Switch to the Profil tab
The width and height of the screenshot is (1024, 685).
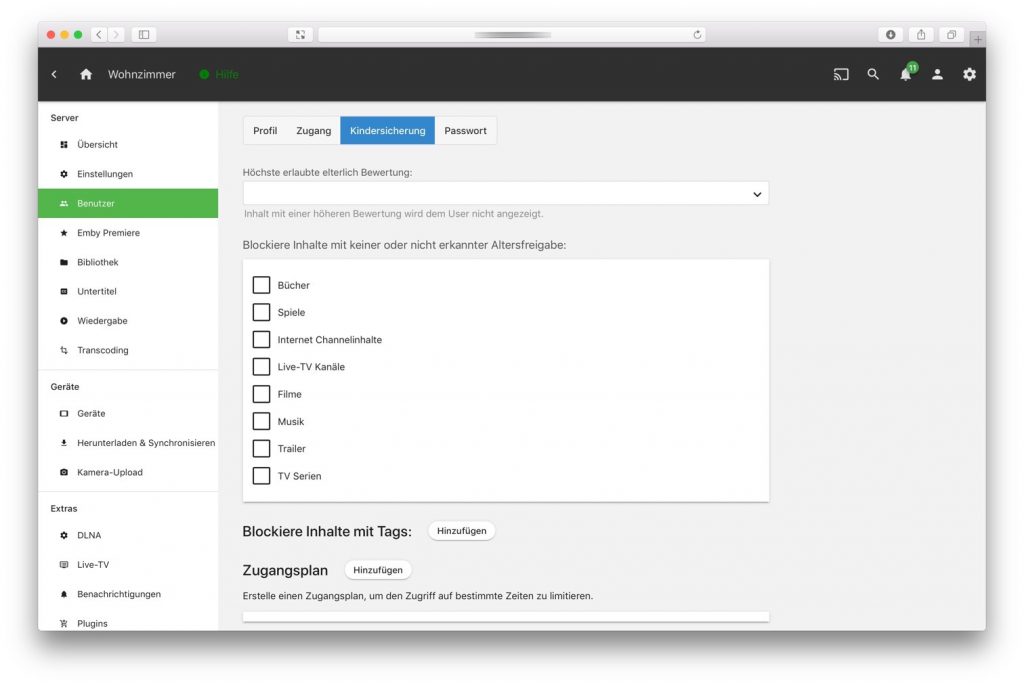coord(265,131)
